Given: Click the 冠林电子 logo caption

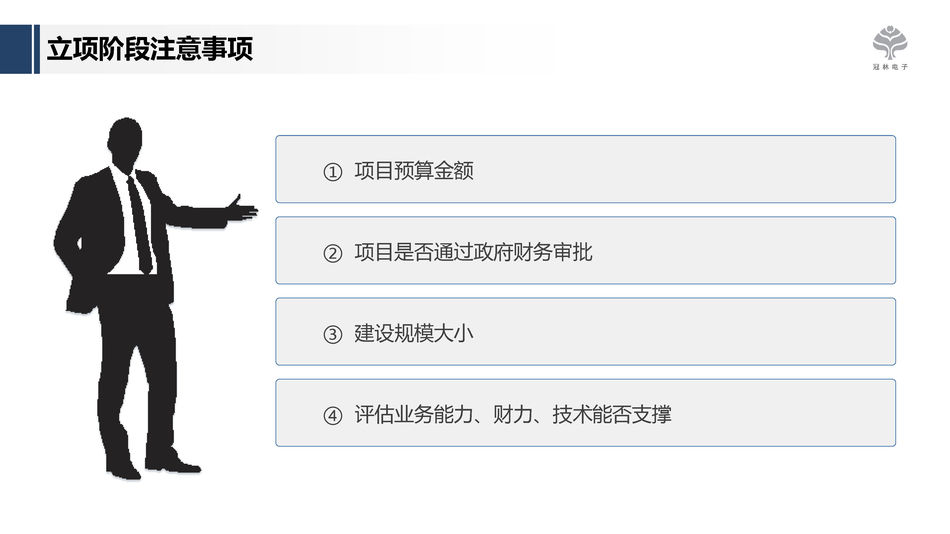Looking at the screenshot, I should pyautogui.click(x=890, y=68).
